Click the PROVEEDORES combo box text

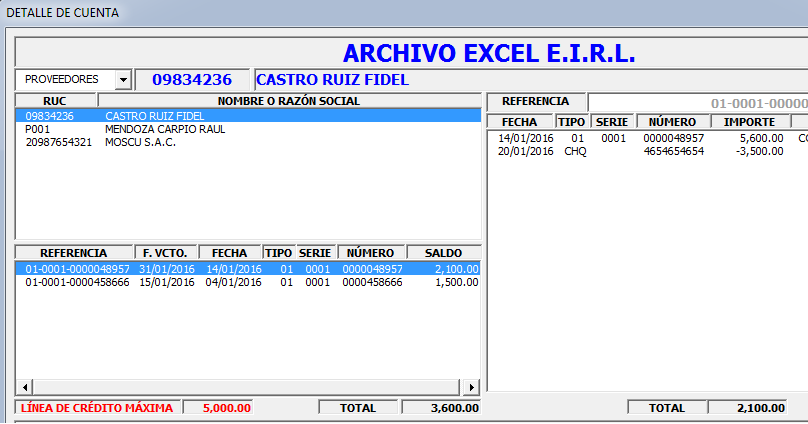[62, 79]
